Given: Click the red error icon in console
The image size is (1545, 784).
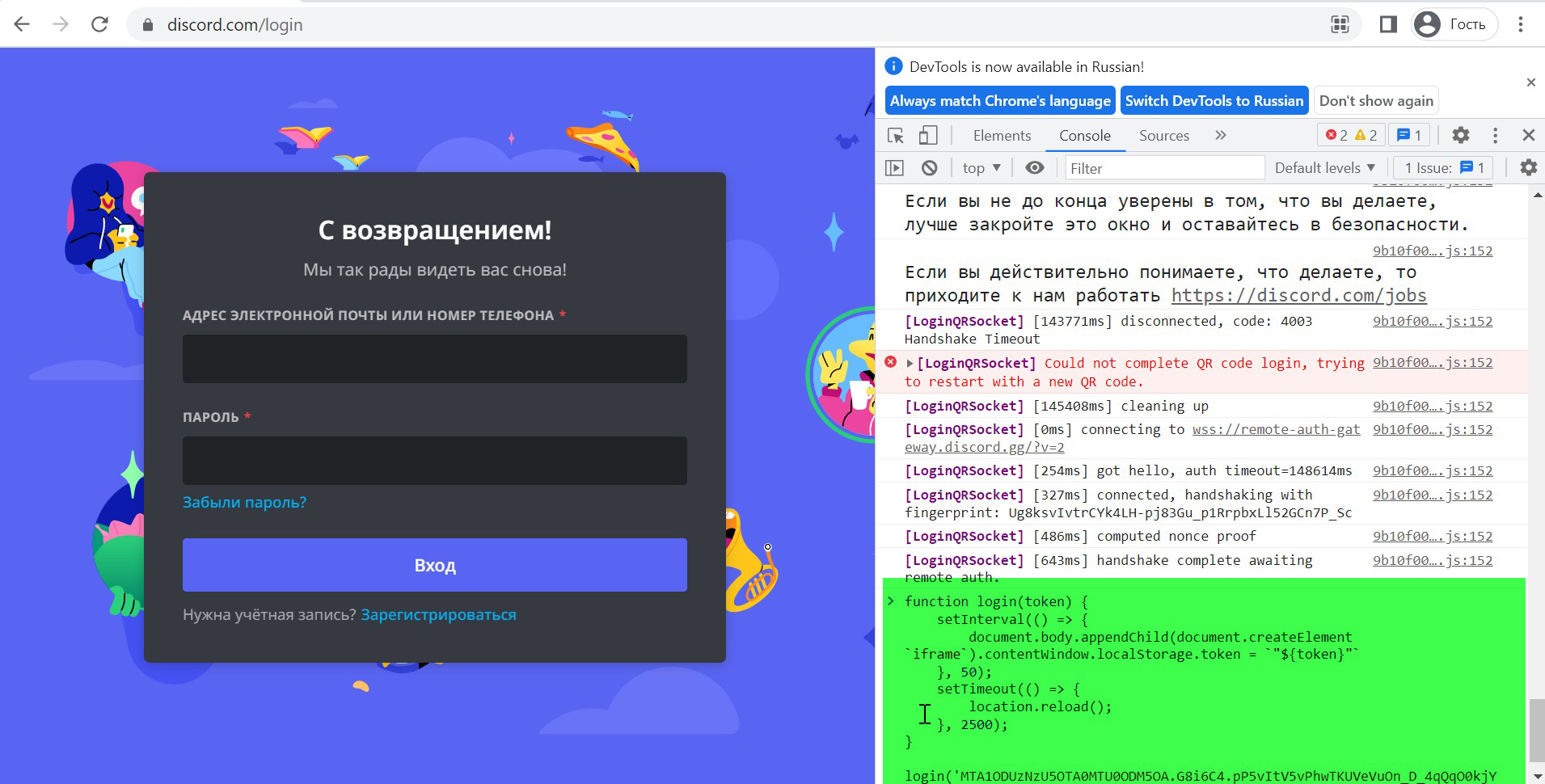Looking at the screenshot, I should 891,362.
